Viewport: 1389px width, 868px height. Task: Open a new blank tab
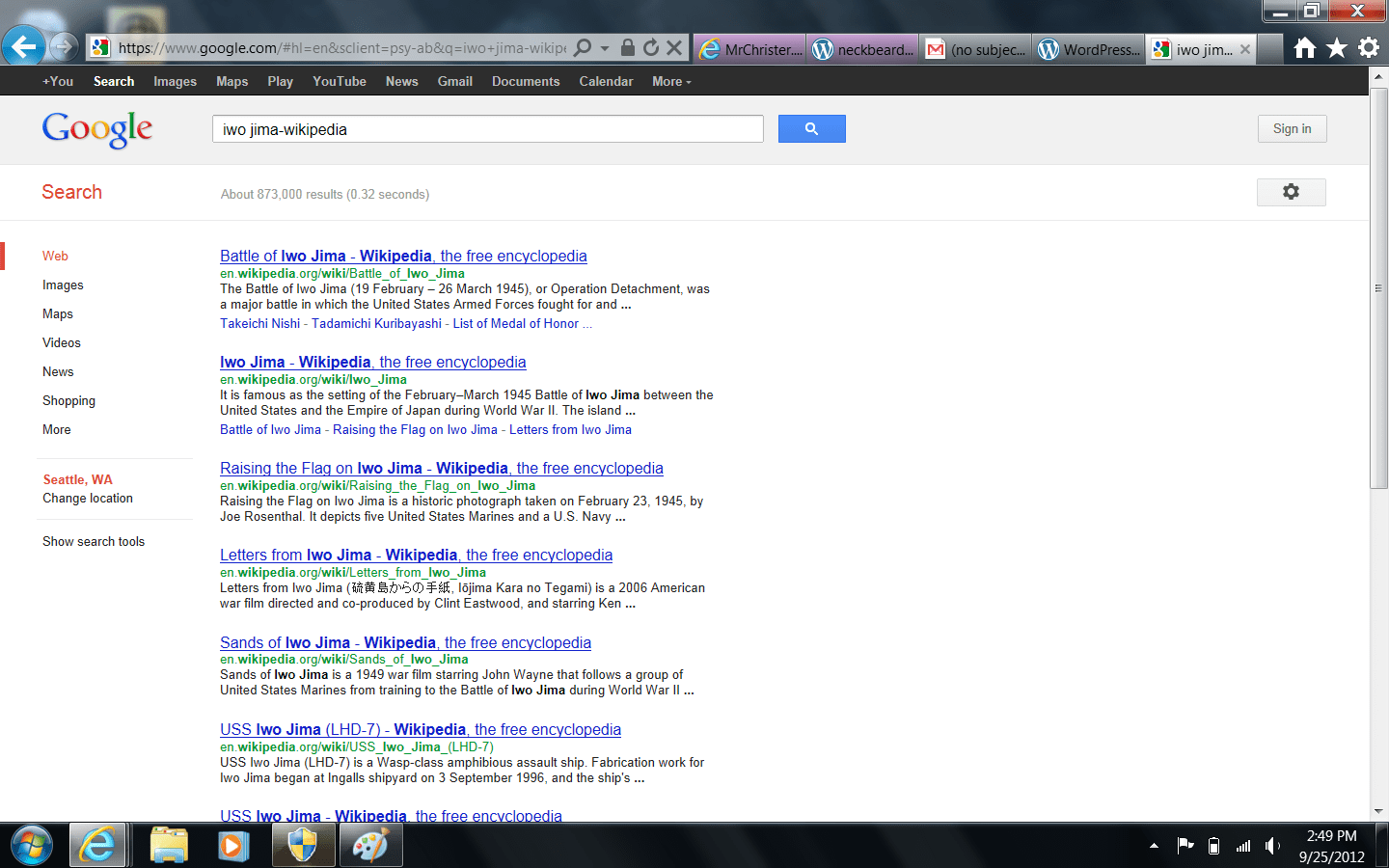click(1270, 49)
